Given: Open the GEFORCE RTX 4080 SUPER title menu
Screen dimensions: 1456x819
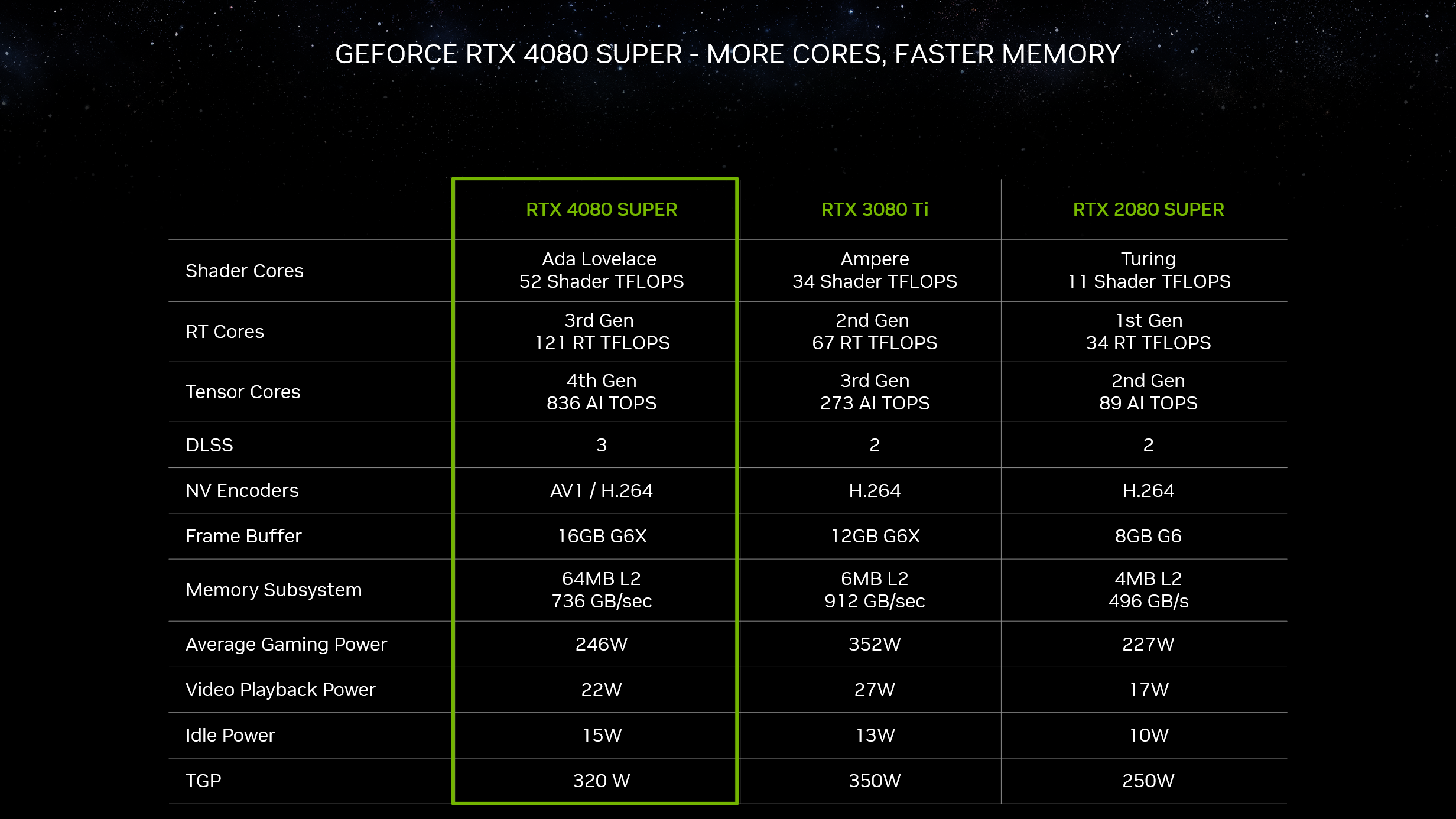Looking at the screenshot, I should 728,54.
